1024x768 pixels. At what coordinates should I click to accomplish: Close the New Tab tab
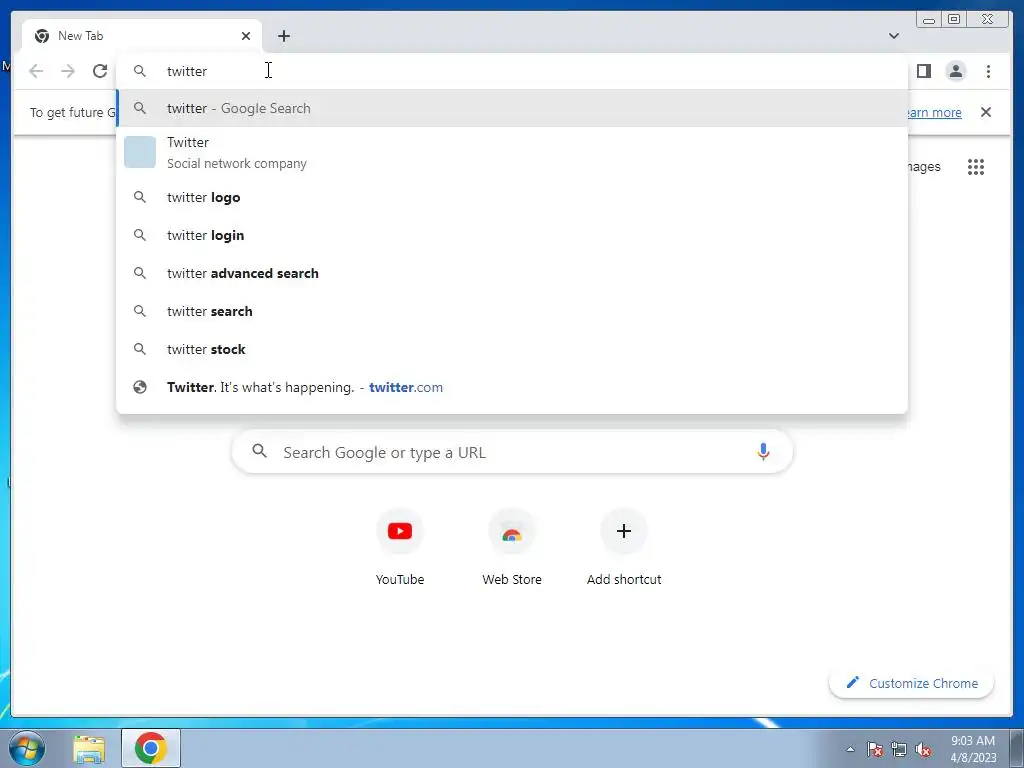click(x=246, y=36)
